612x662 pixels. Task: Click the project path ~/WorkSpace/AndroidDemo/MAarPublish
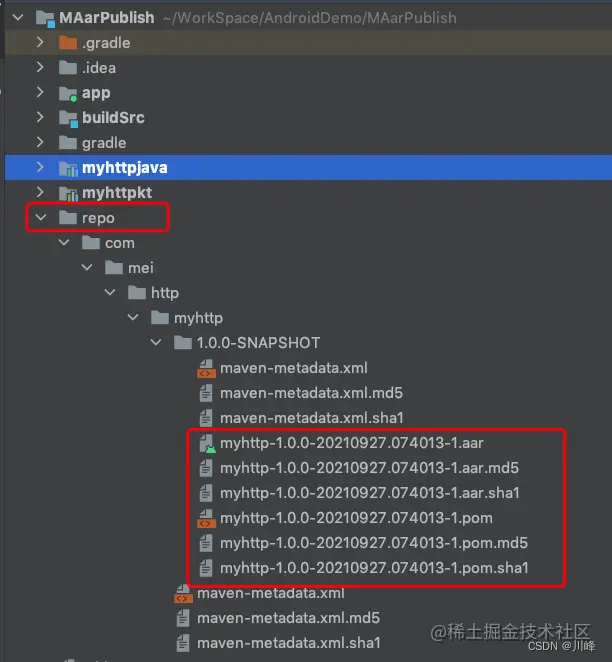click(309, 18)
